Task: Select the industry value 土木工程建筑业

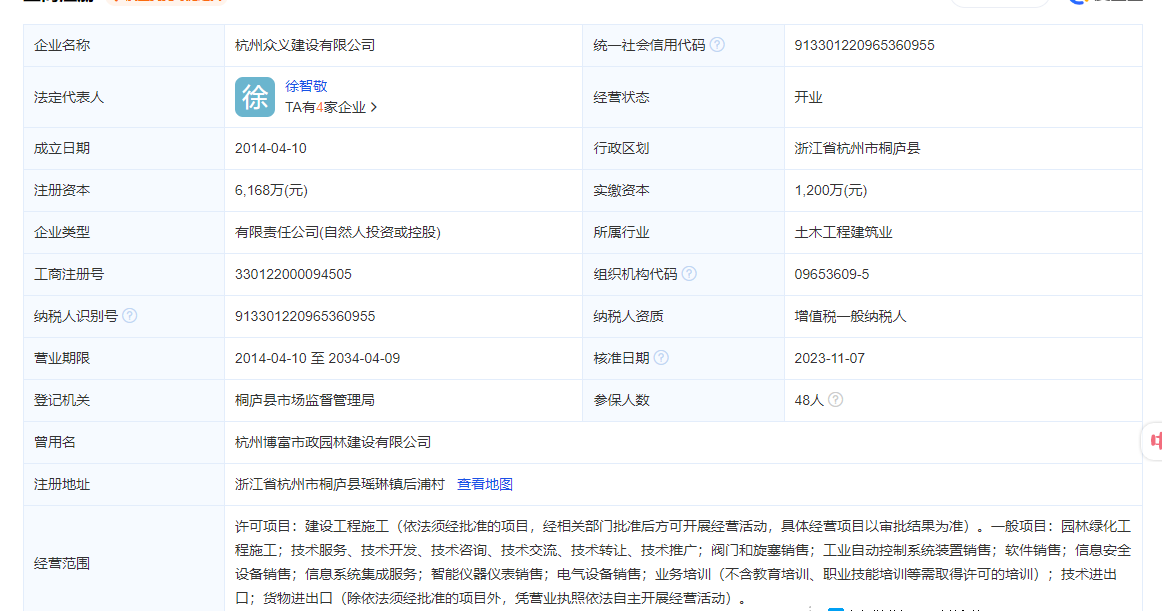Action: point(843,232)
